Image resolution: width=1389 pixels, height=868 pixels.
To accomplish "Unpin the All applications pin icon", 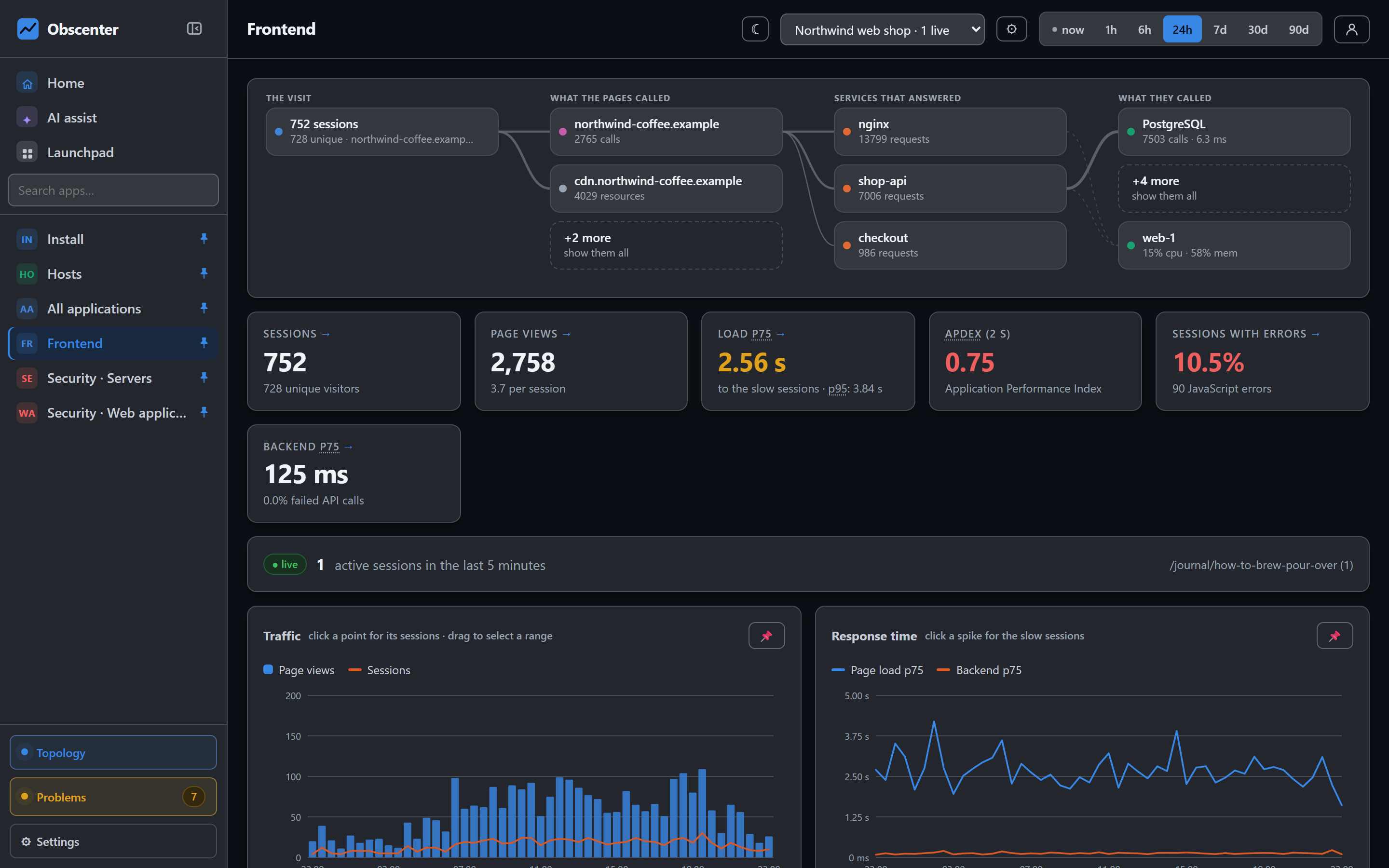I will pyautogui.click(x=204, y=308).
